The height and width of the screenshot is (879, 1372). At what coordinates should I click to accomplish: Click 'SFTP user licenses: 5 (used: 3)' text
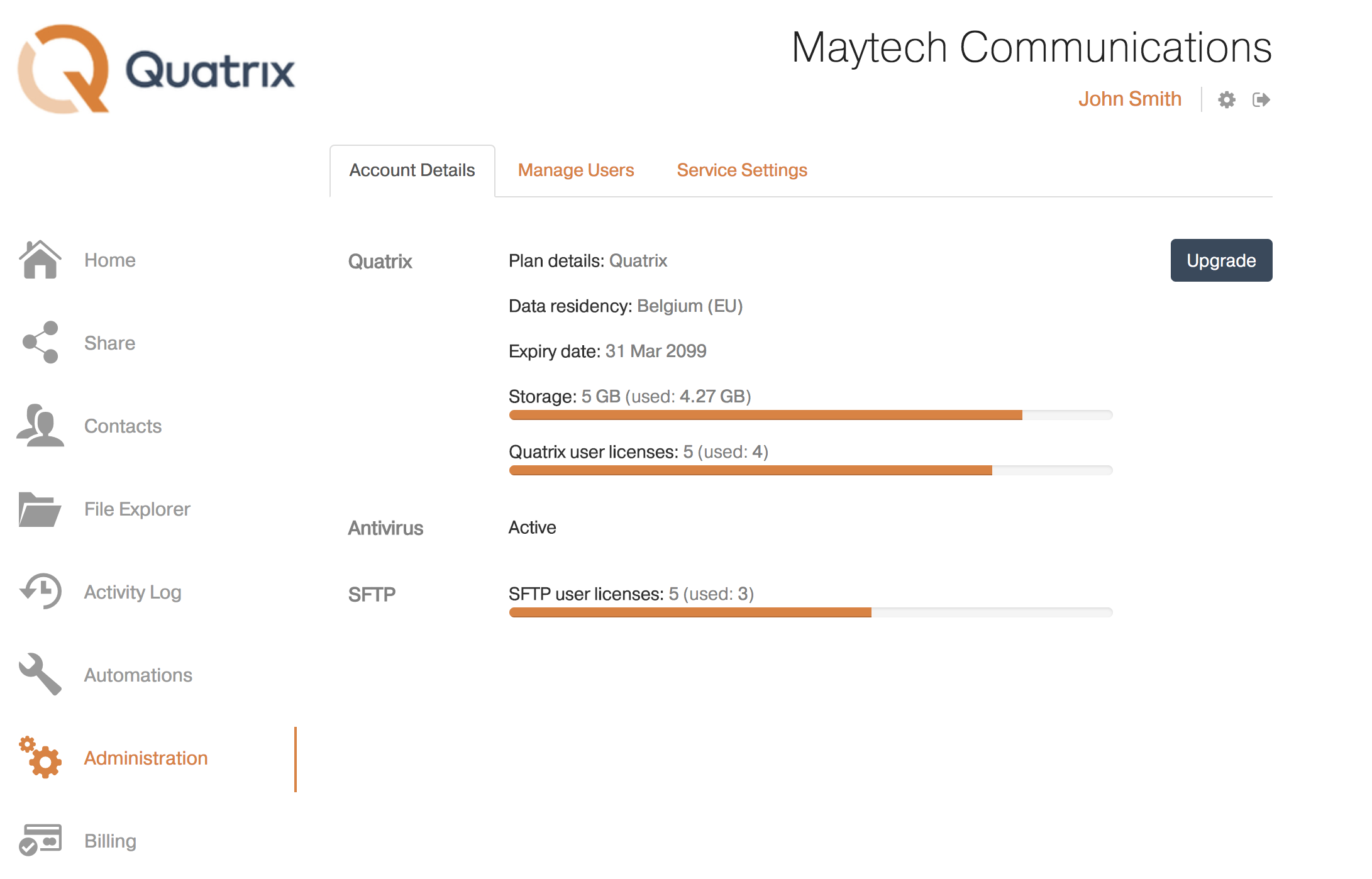coord(631,594)
